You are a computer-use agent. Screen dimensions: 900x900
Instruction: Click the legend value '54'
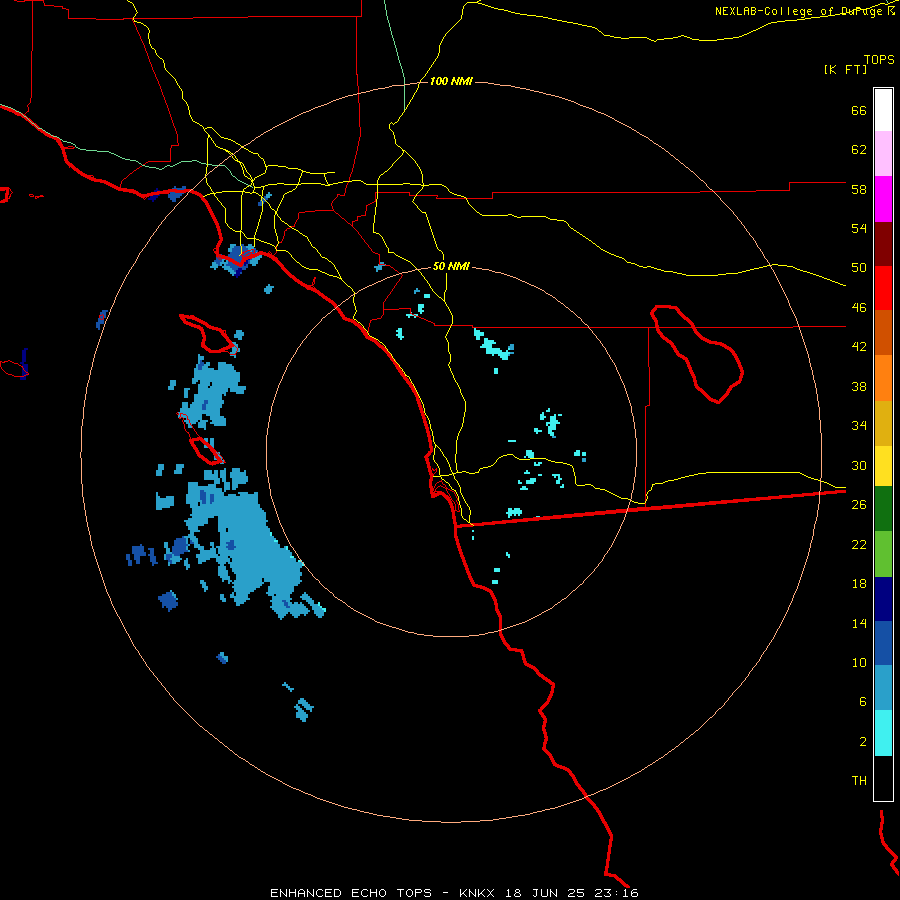point(859,228)
